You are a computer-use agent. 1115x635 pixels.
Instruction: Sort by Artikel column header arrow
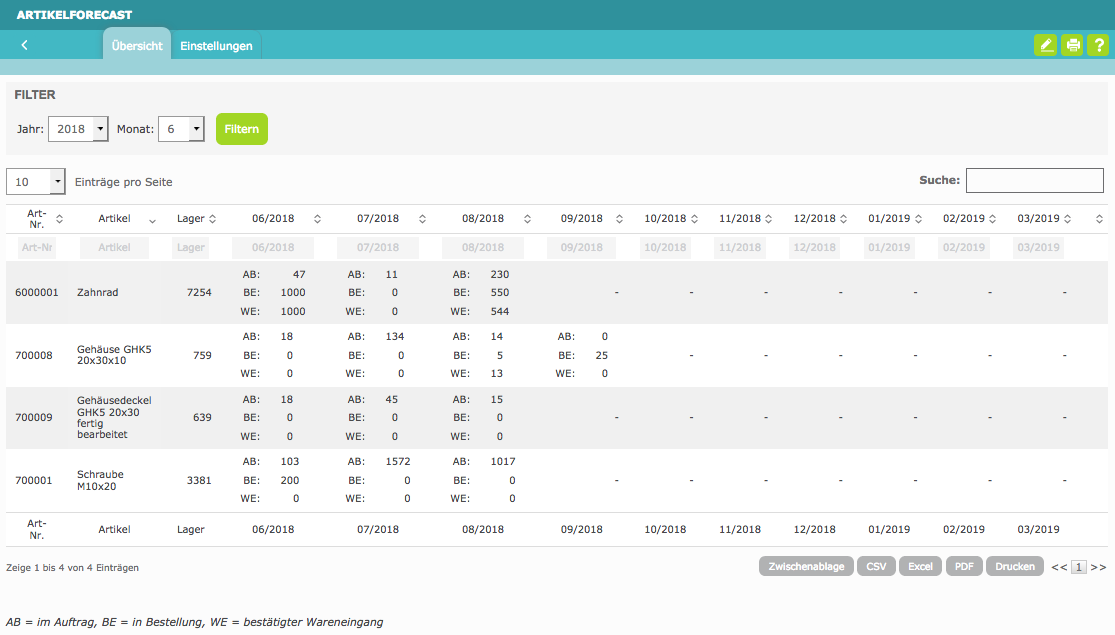pos(152,220)
